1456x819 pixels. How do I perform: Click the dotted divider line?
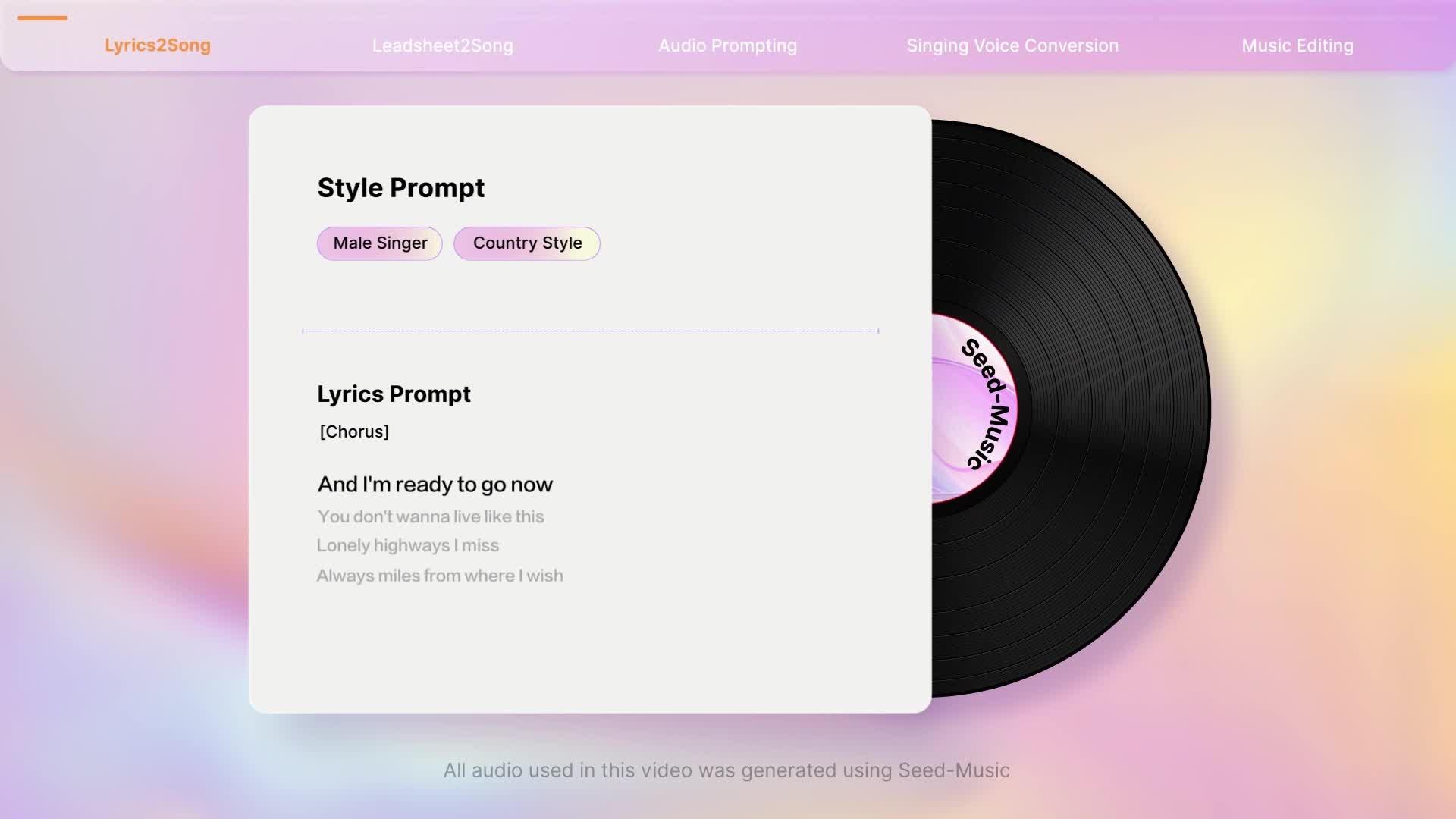(590, 331)
